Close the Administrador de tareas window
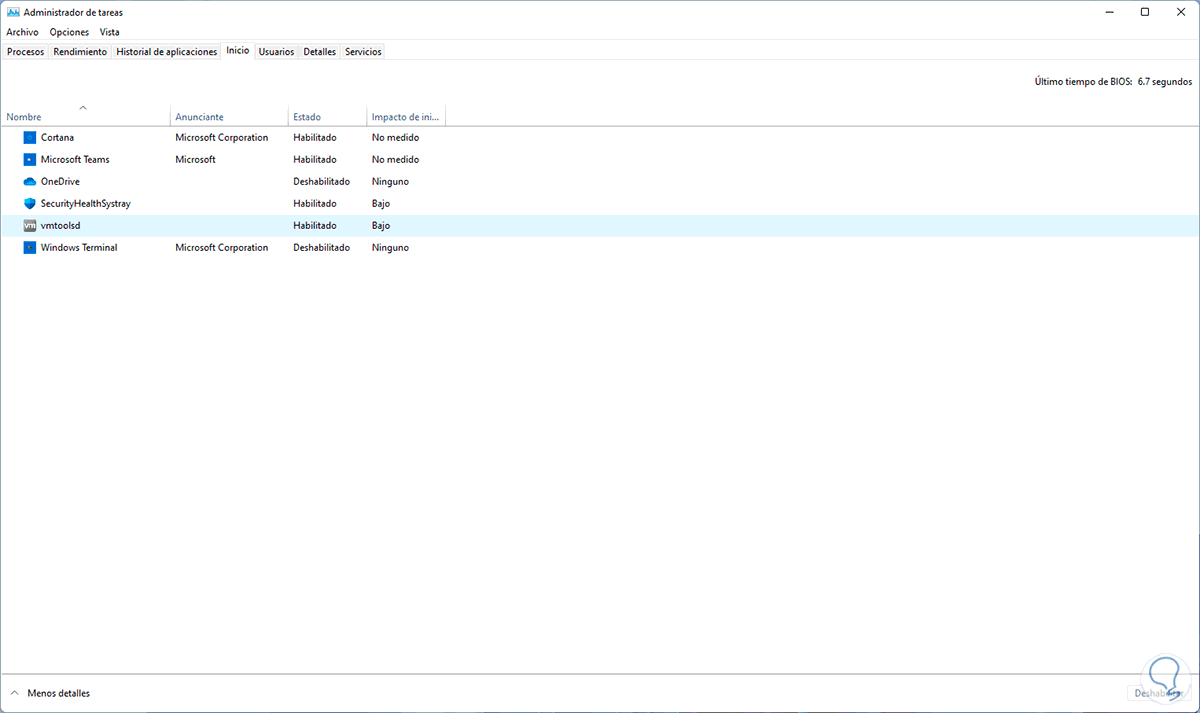The width and height of the screenshot is (1200, 713). pos(1180,12)
